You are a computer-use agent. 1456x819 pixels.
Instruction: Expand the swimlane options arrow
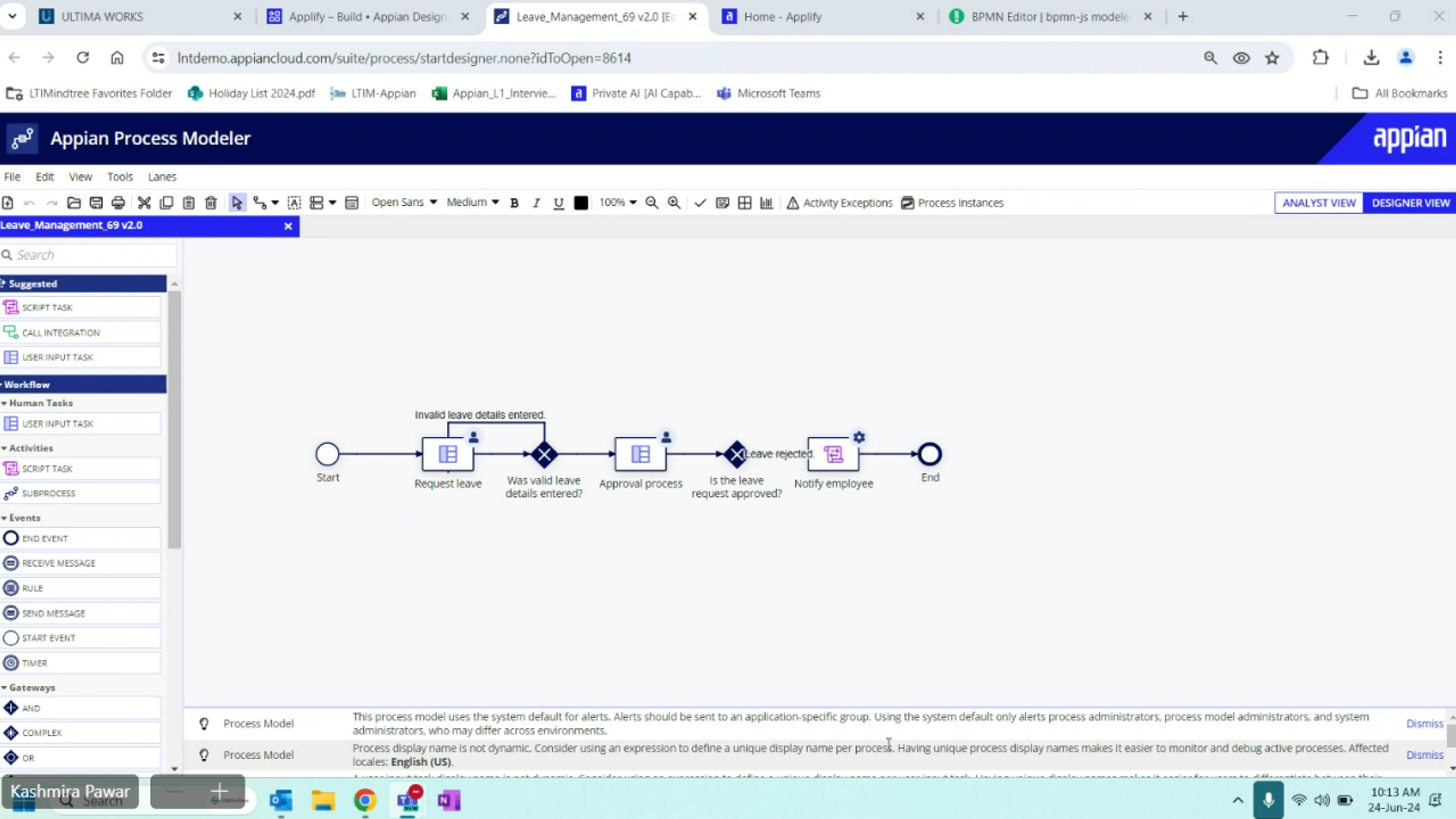333,203
